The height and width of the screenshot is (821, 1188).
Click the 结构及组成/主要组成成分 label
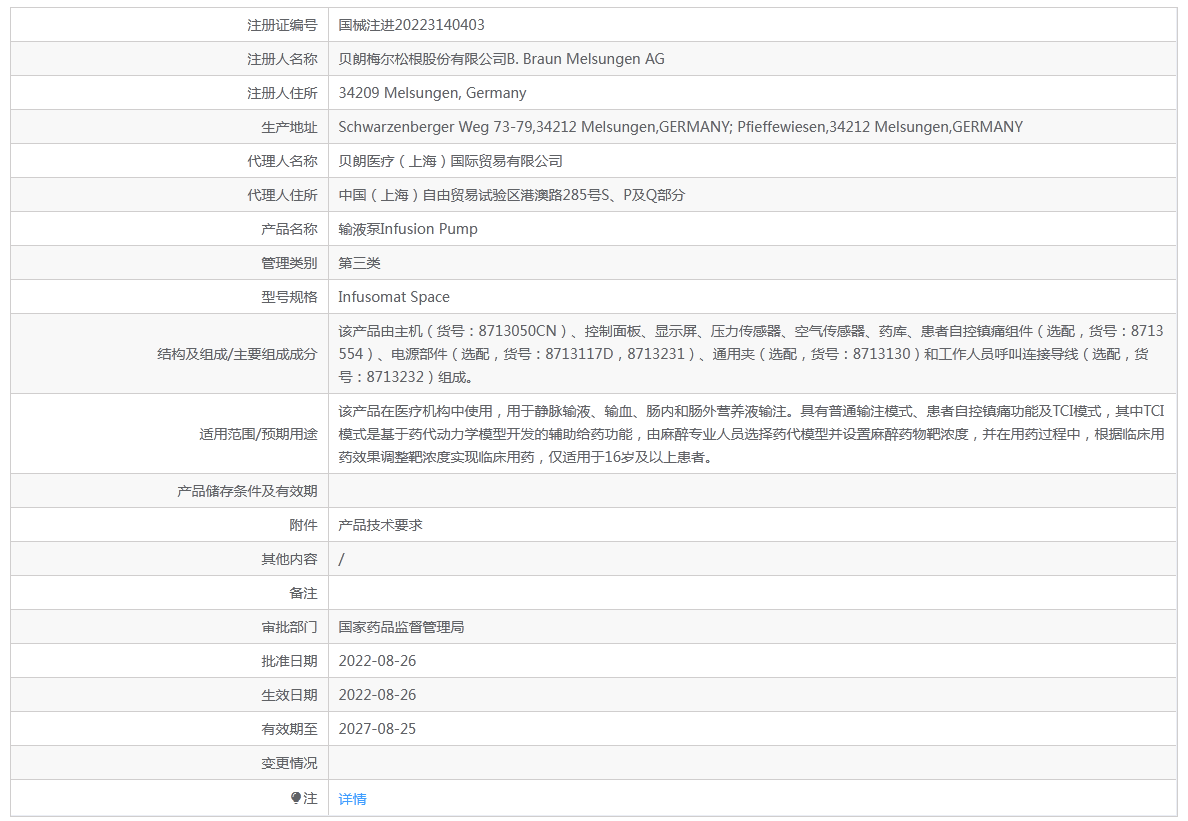(237, 354)
